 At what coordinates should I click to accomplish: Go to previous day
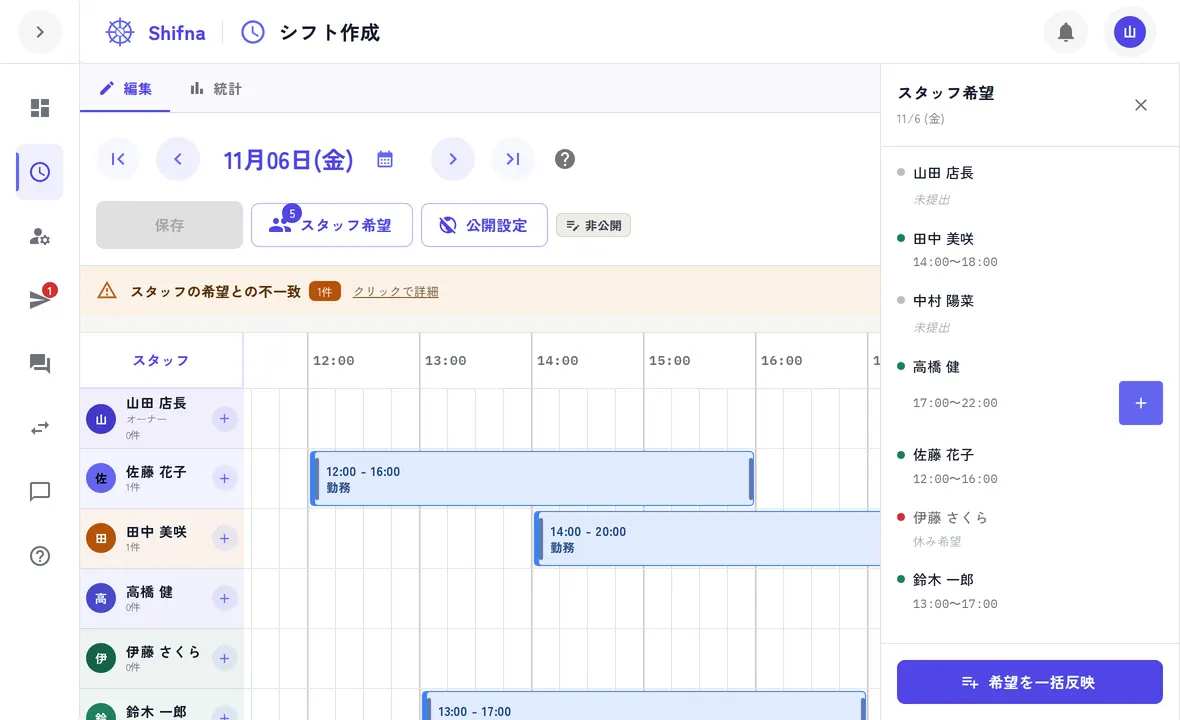pos(178,159)
